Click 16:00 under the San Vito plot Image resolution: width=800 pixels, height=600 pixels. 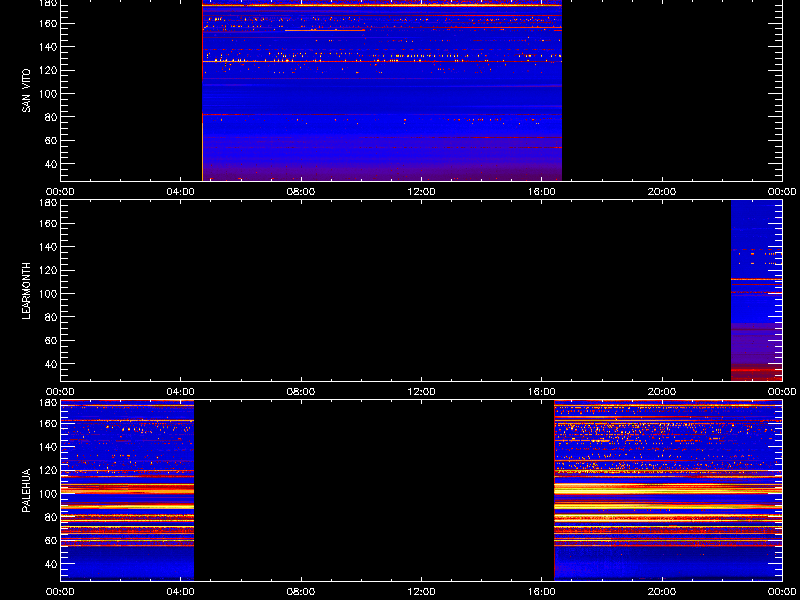click(x=542, y=192)
